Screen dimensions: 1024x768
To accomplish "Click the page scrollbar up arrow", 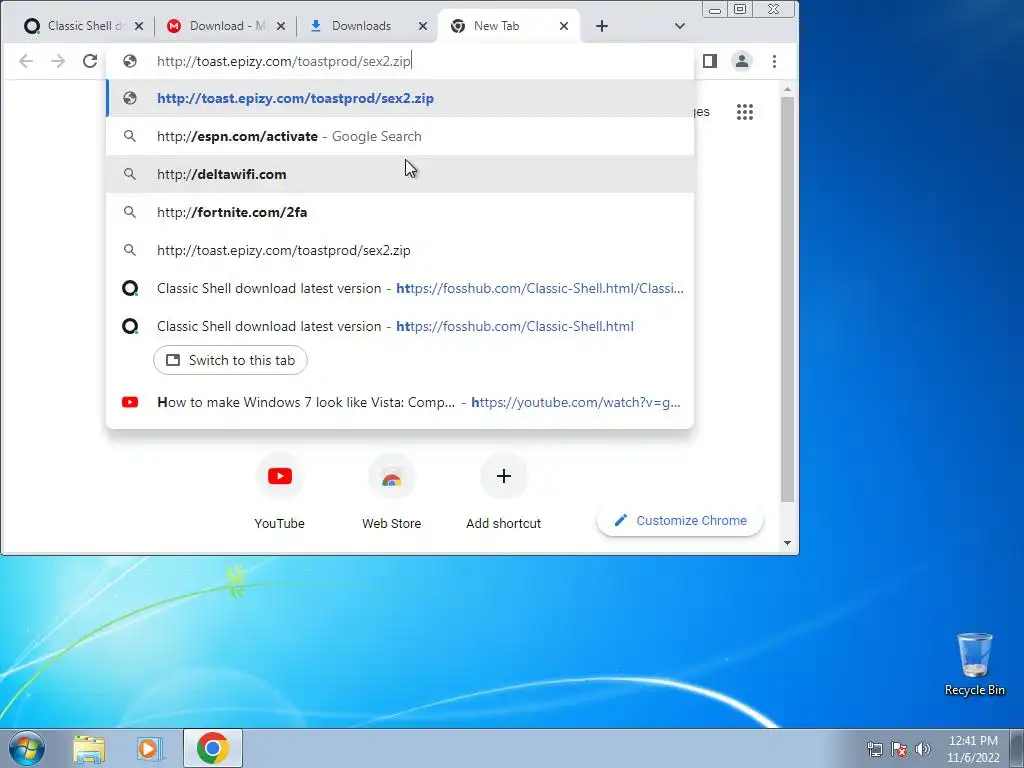I will [x=788, y=89].
